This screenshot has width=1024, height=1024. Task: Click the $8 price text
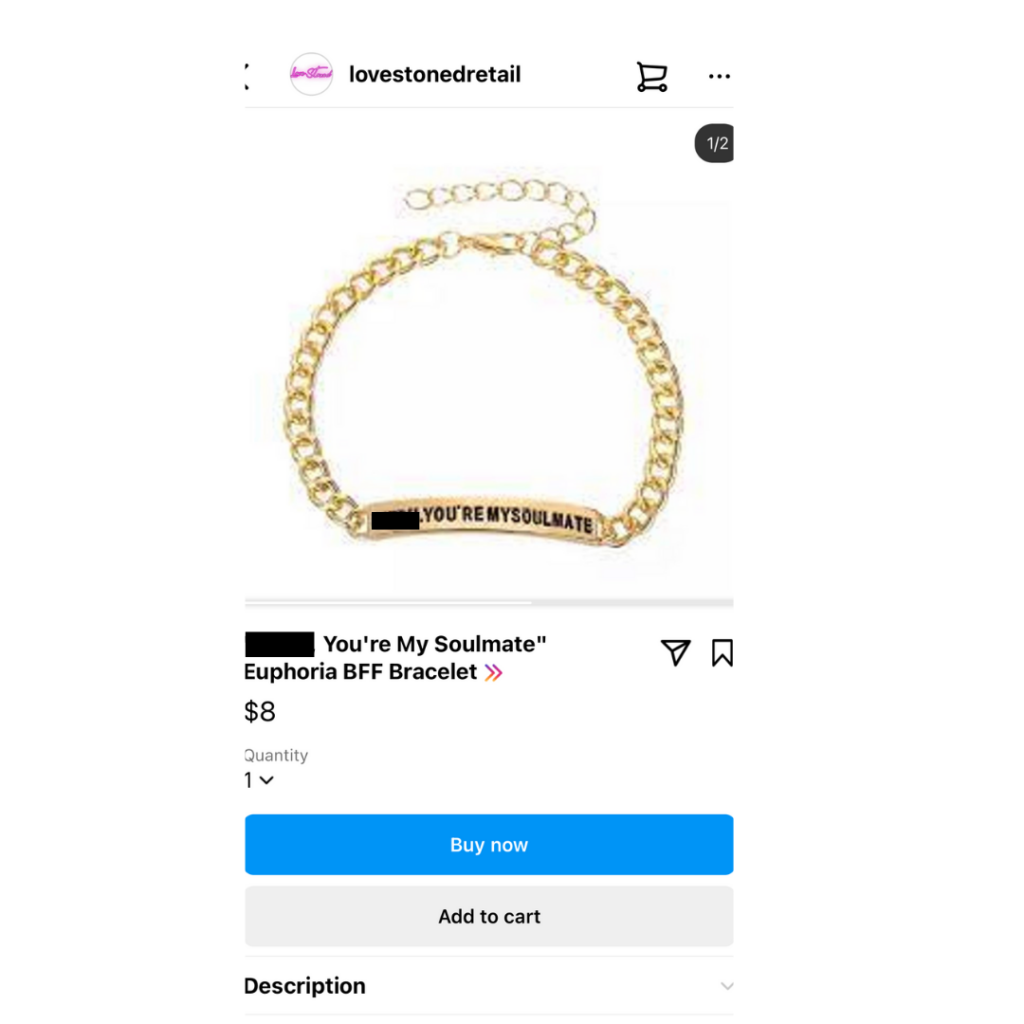point(260,711)
